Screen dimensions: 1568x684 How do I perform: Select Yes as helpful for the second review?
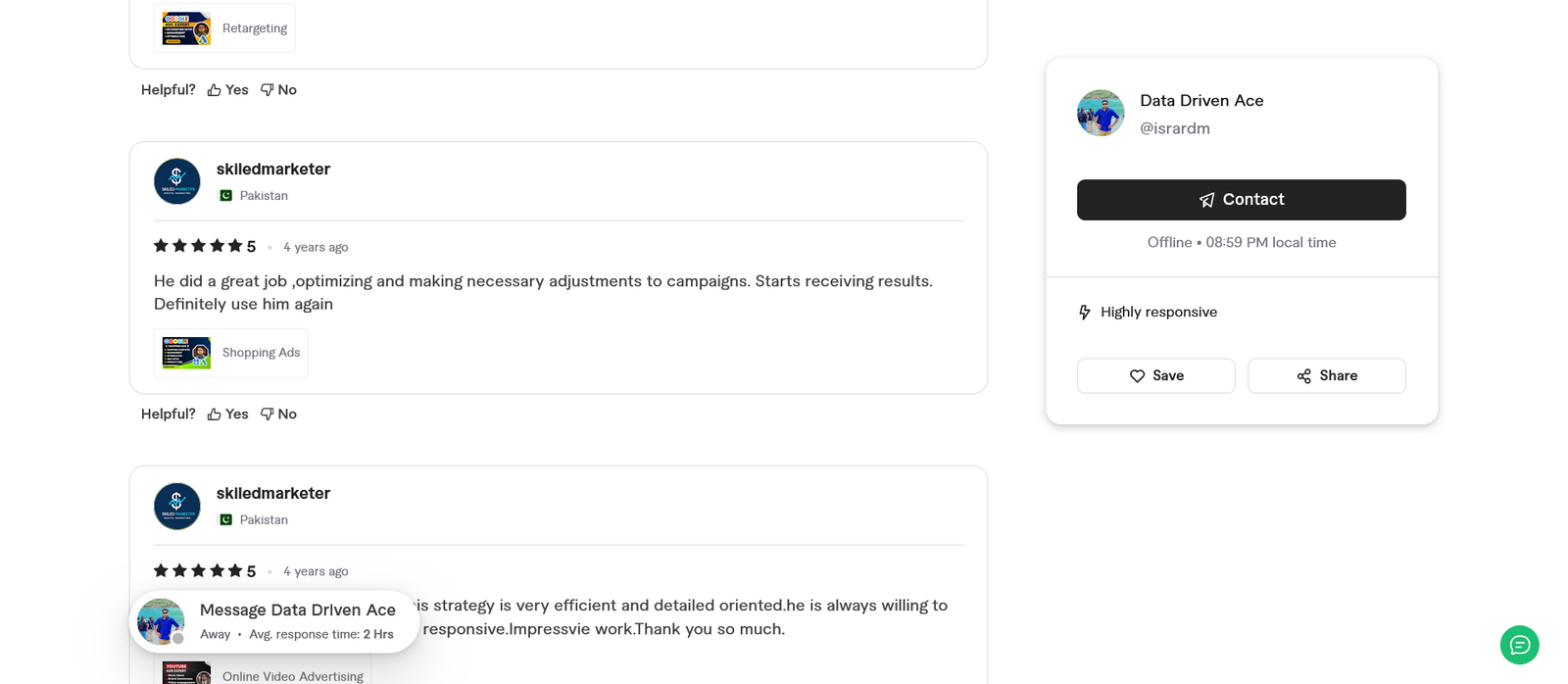(235, 413)
